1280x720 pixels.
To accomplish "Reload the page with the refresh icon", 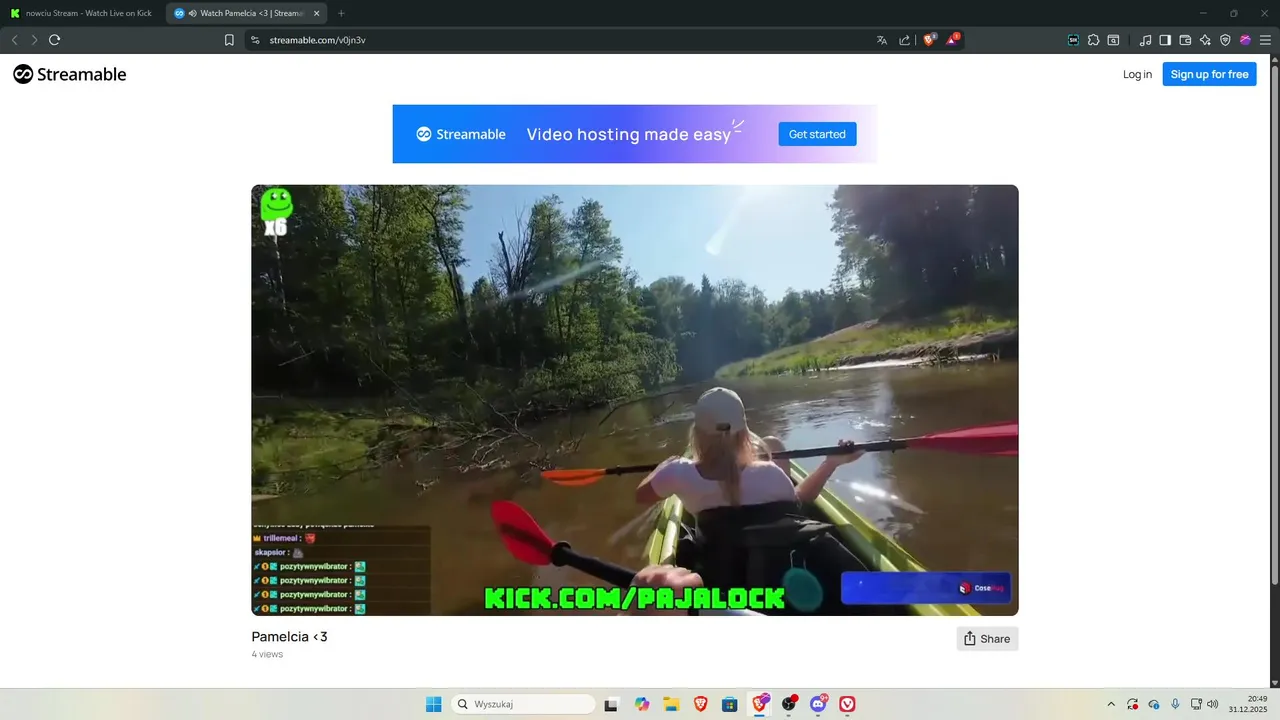I will pos(54,40).
